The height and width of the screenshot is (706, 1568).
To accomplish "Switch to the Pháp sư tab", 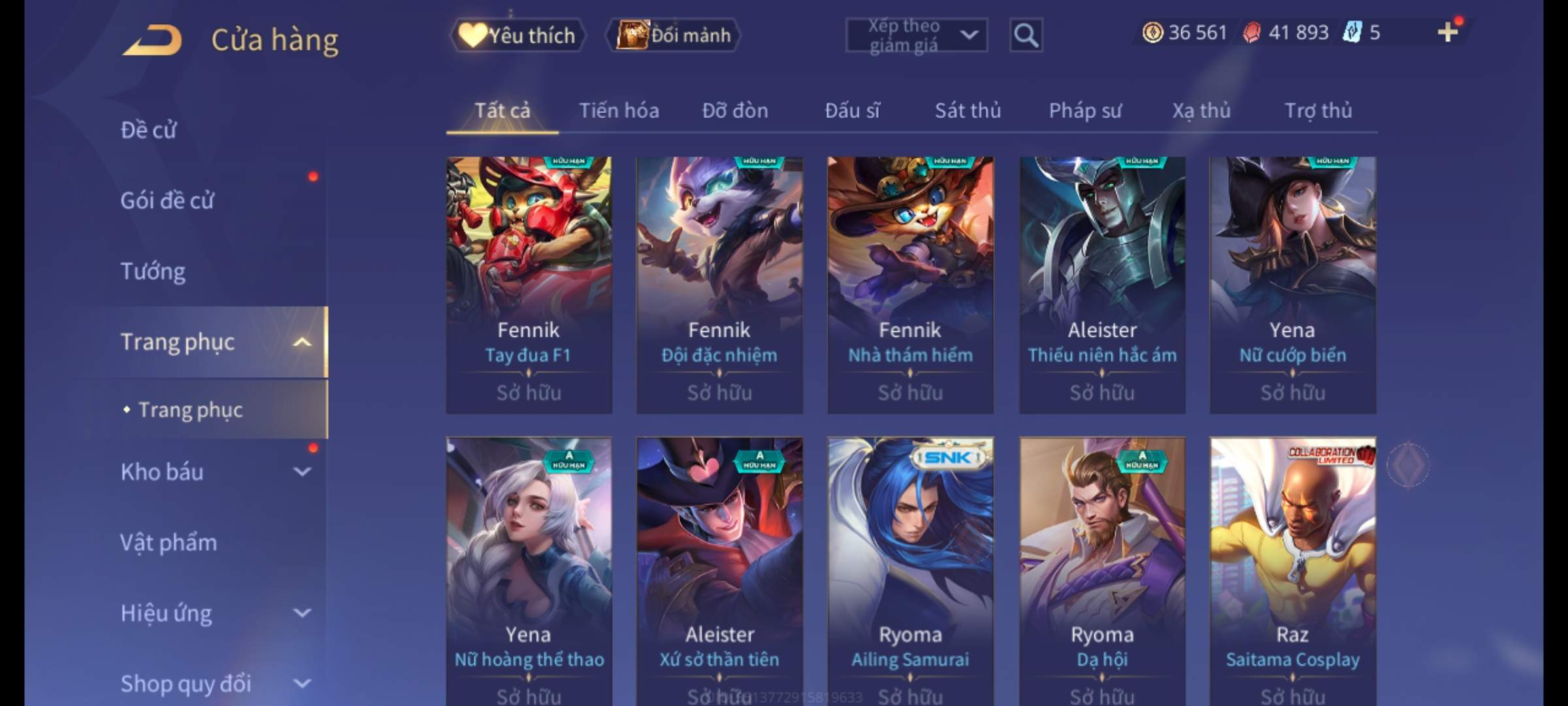I will pyautogui.click(x=1085, y=110).
